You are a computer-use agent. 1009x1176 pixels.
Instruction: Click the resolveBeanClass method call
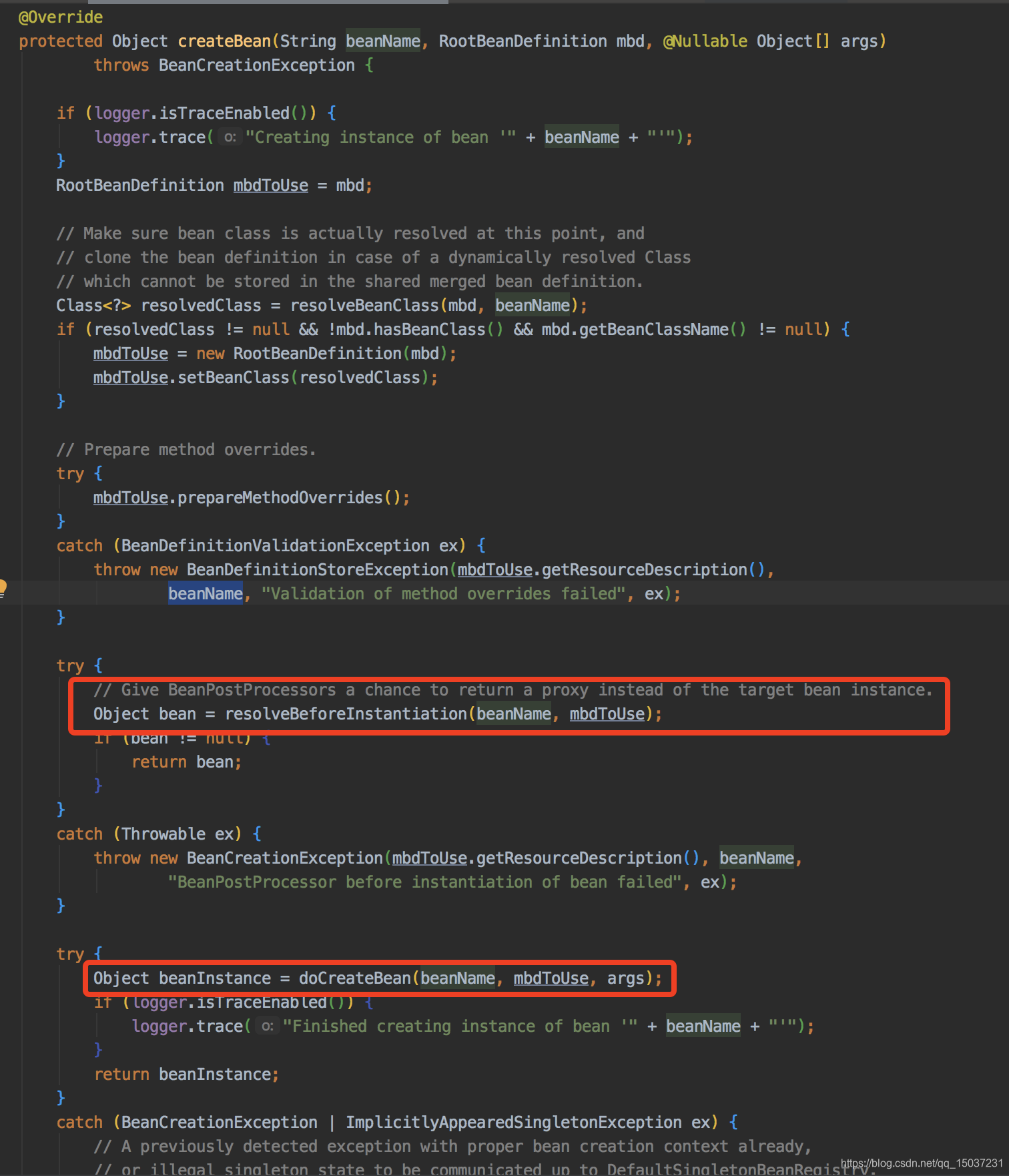(x=364, y=306)
